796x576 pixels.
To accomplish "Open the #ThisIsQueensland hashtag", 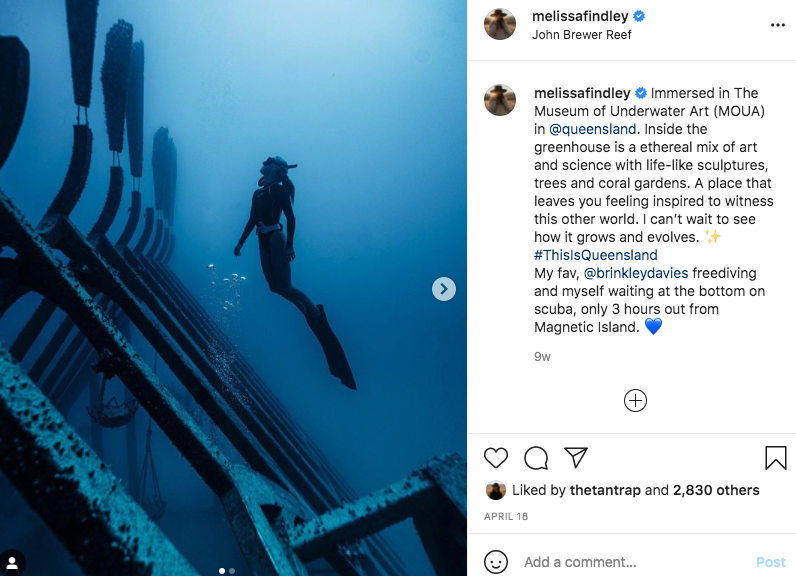I will (595, 255).
